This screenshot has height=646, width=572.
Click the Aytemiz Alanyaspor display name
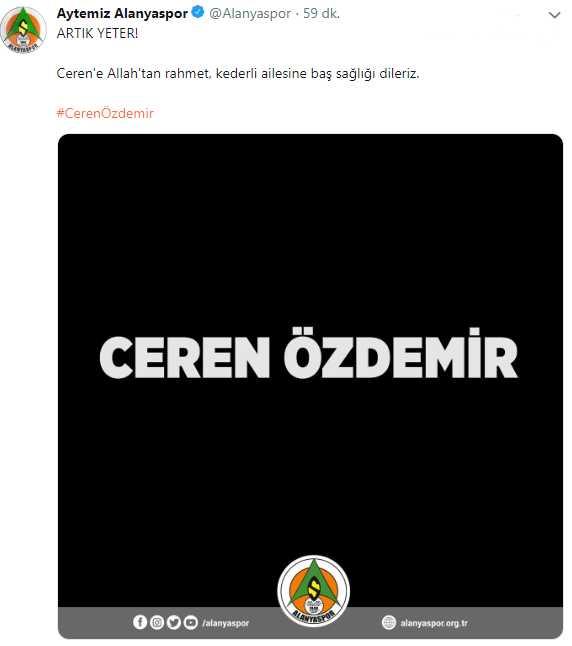click(122, 13)
